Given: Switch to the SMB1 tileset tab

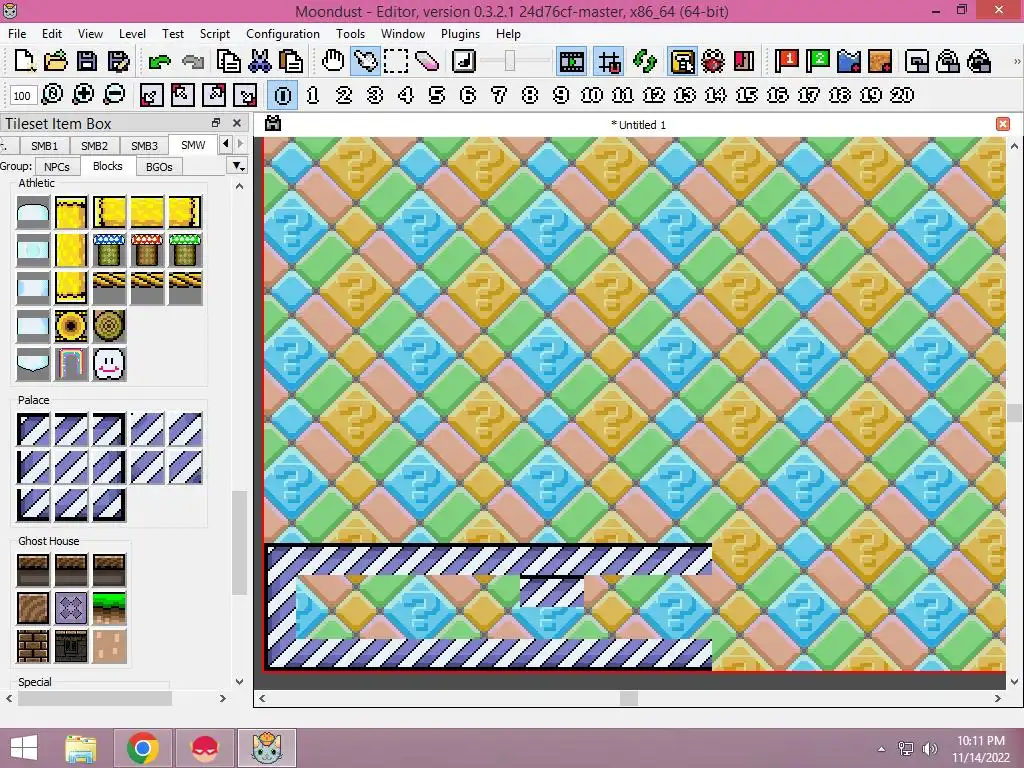Looking at the screenshot, I should coord(44,146).
